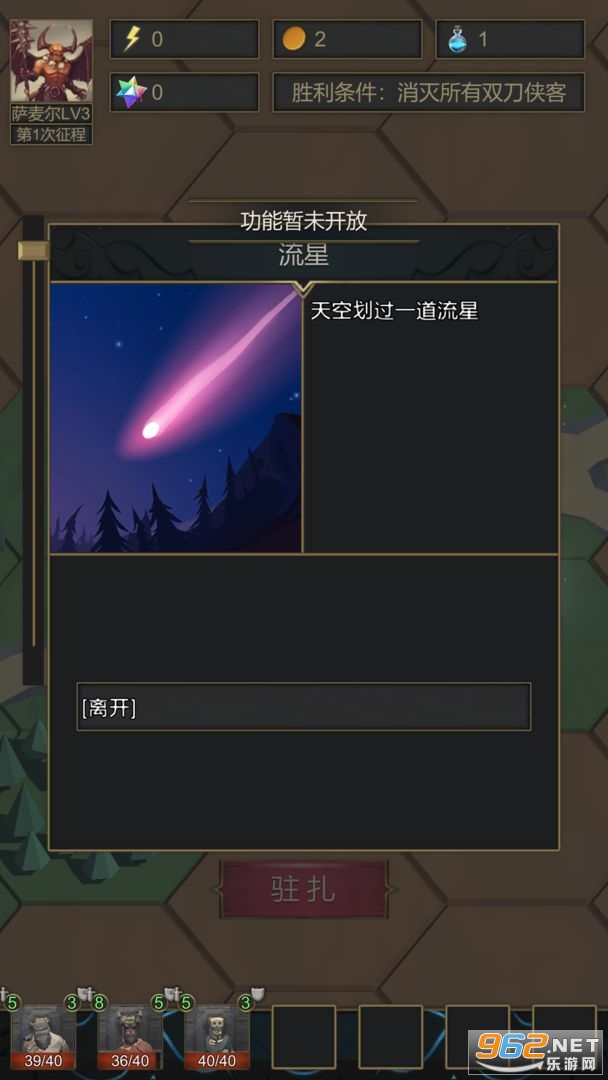608x1080 pixels.
Task: Tap the shield icon above third unit
Action: pyautogui.click(x=258, y=993)
